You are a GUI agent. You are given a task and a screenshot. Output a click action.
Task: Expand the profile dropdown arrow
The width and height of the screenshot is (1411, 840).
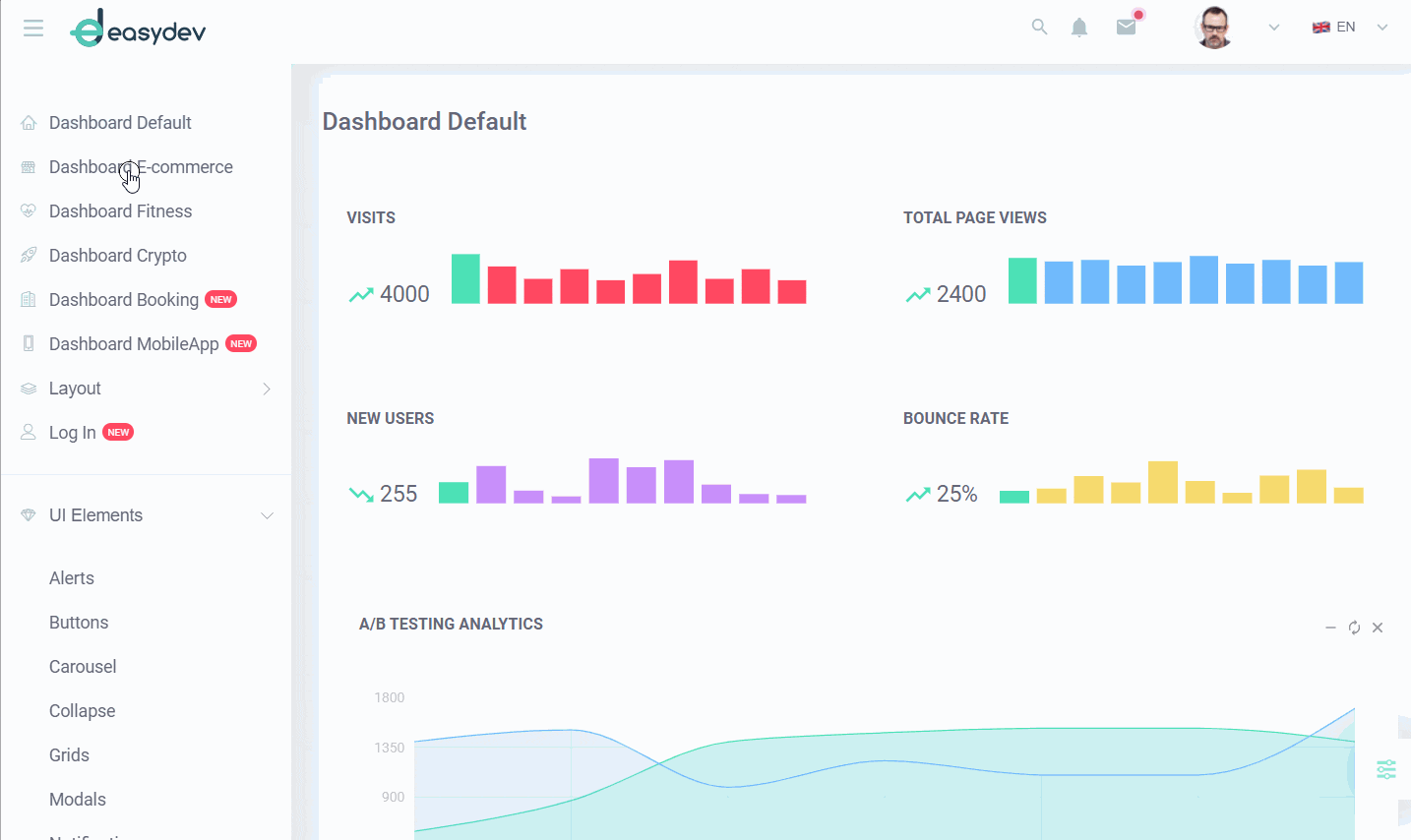click(1274, 28)
